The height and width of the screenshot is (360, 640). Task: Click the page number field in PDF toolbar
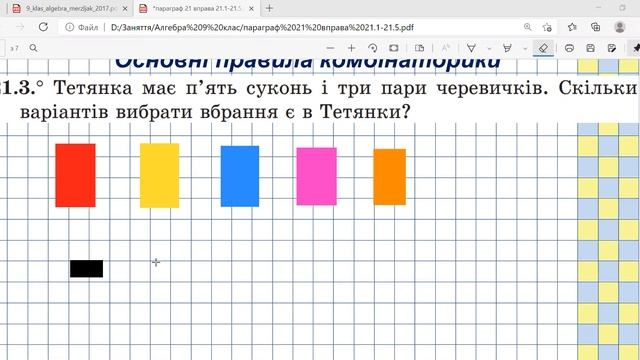pos(2,48)
